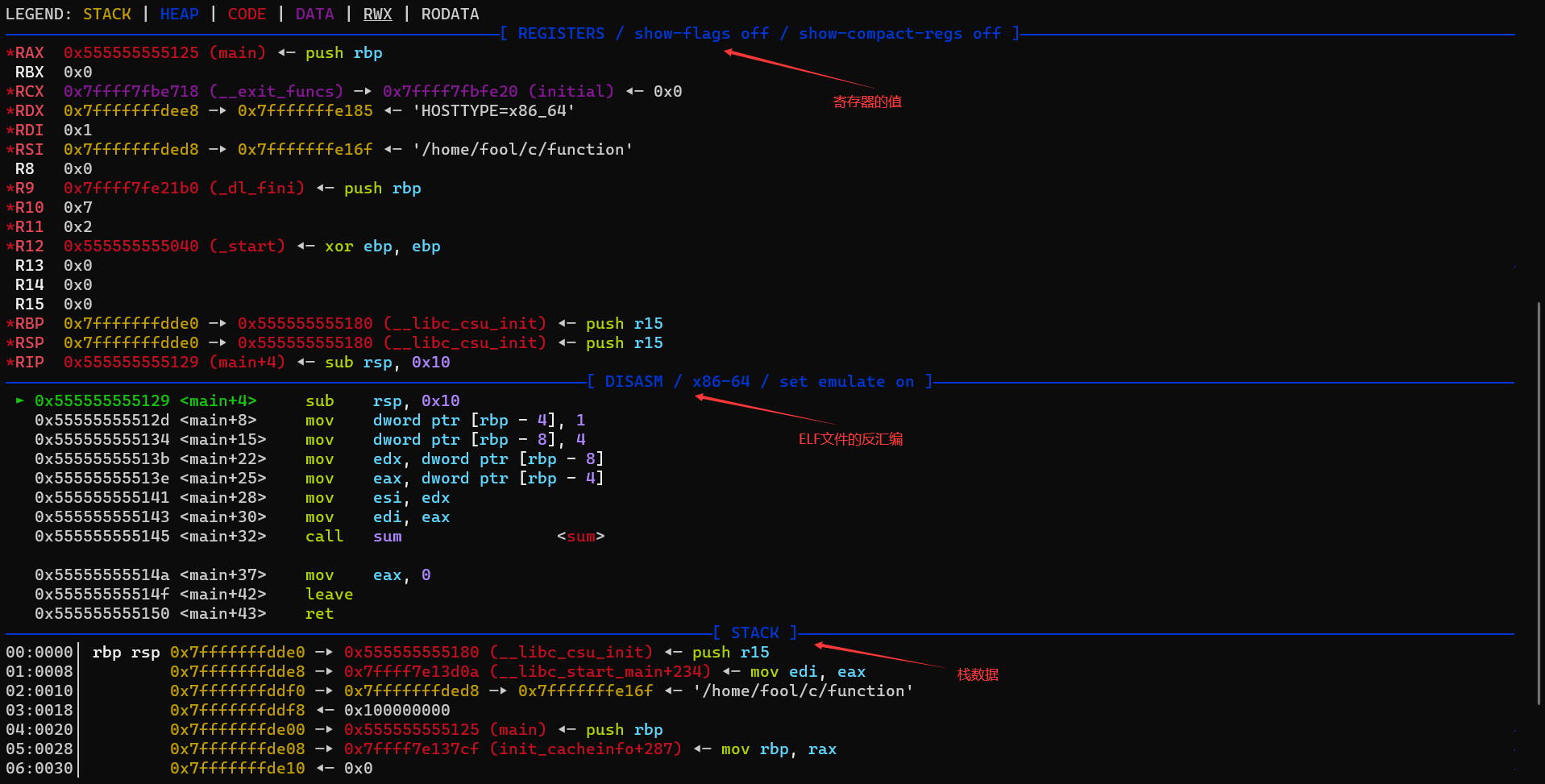The image size is (1545, 784).
Task: Click the 'HOSTTYPE=x86_64' string
Action: (x=493, y=110)
